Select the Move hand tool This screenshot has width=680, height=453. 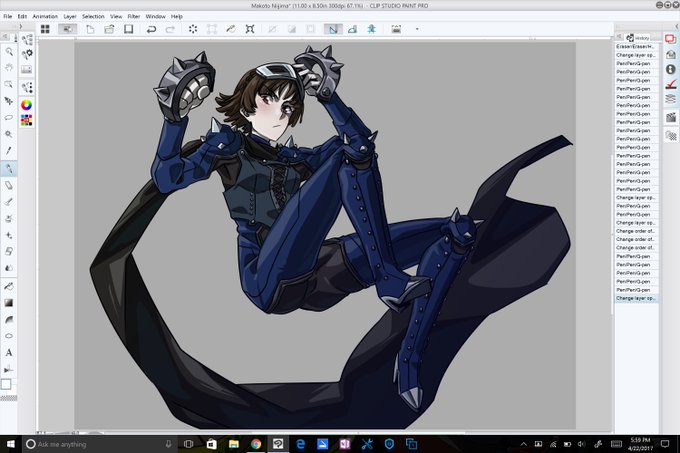pyautogui.click(x=9, y=68)
